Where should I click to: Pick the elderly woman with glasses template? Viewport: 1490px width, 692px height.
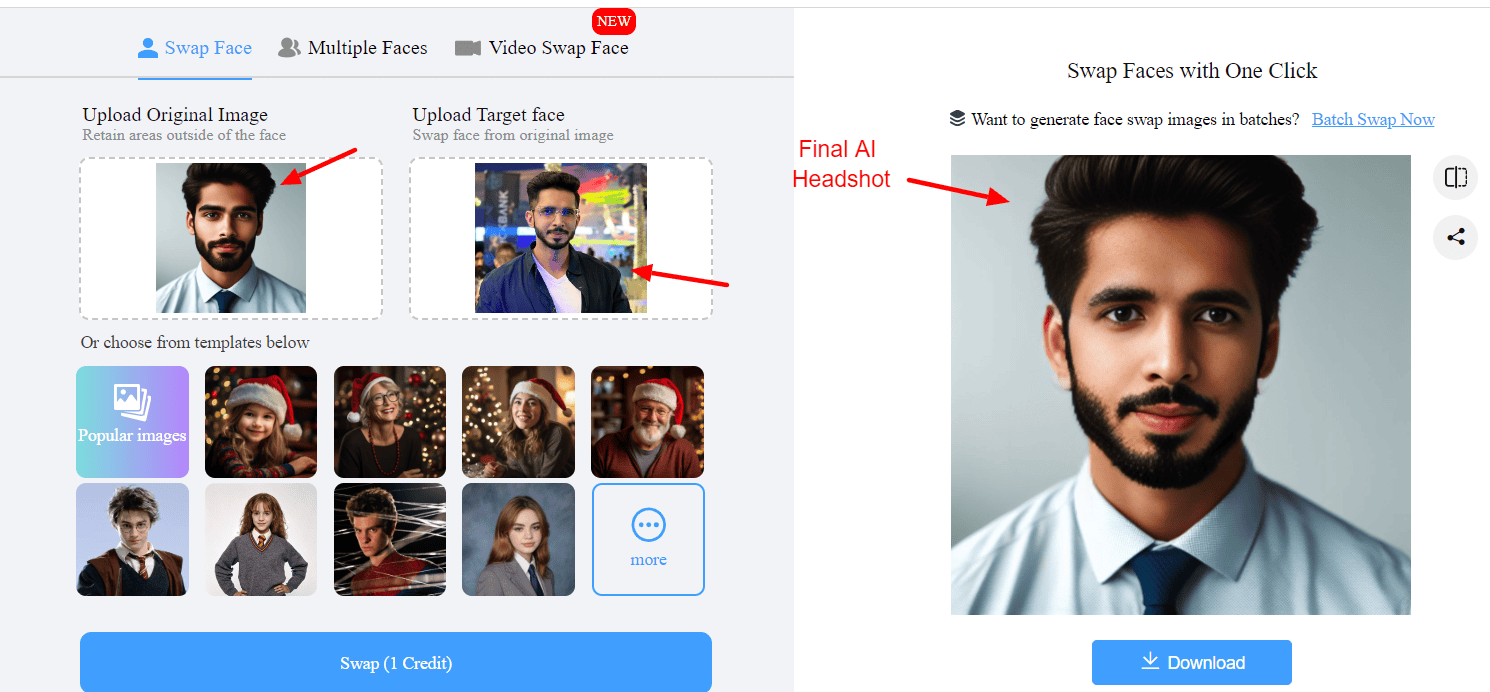(389, 422)
